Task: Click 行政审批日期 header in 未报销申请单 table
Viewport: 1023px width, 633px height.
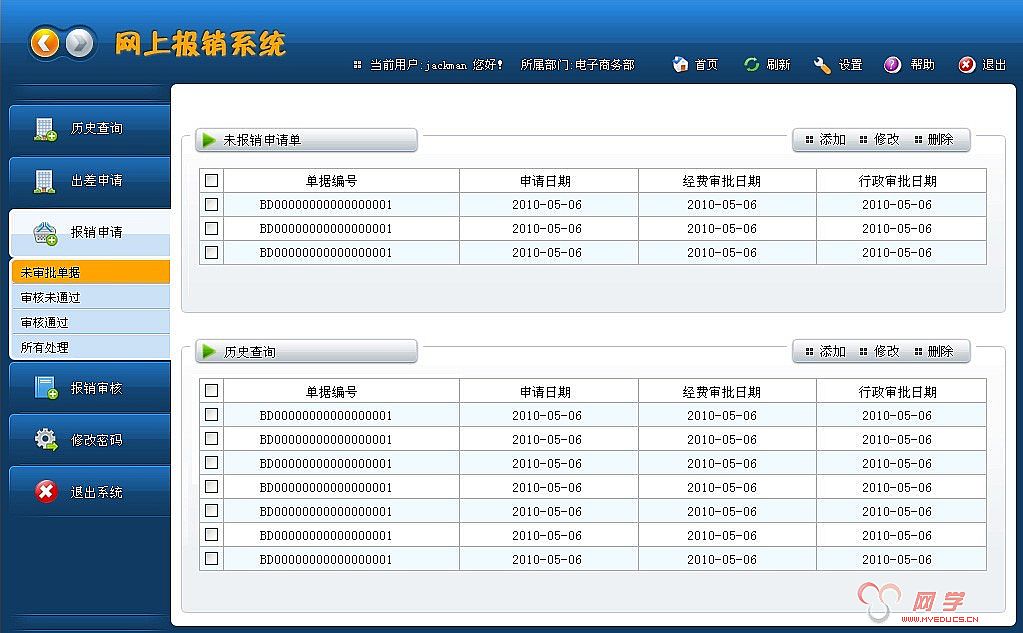Action: click(898, 181)
